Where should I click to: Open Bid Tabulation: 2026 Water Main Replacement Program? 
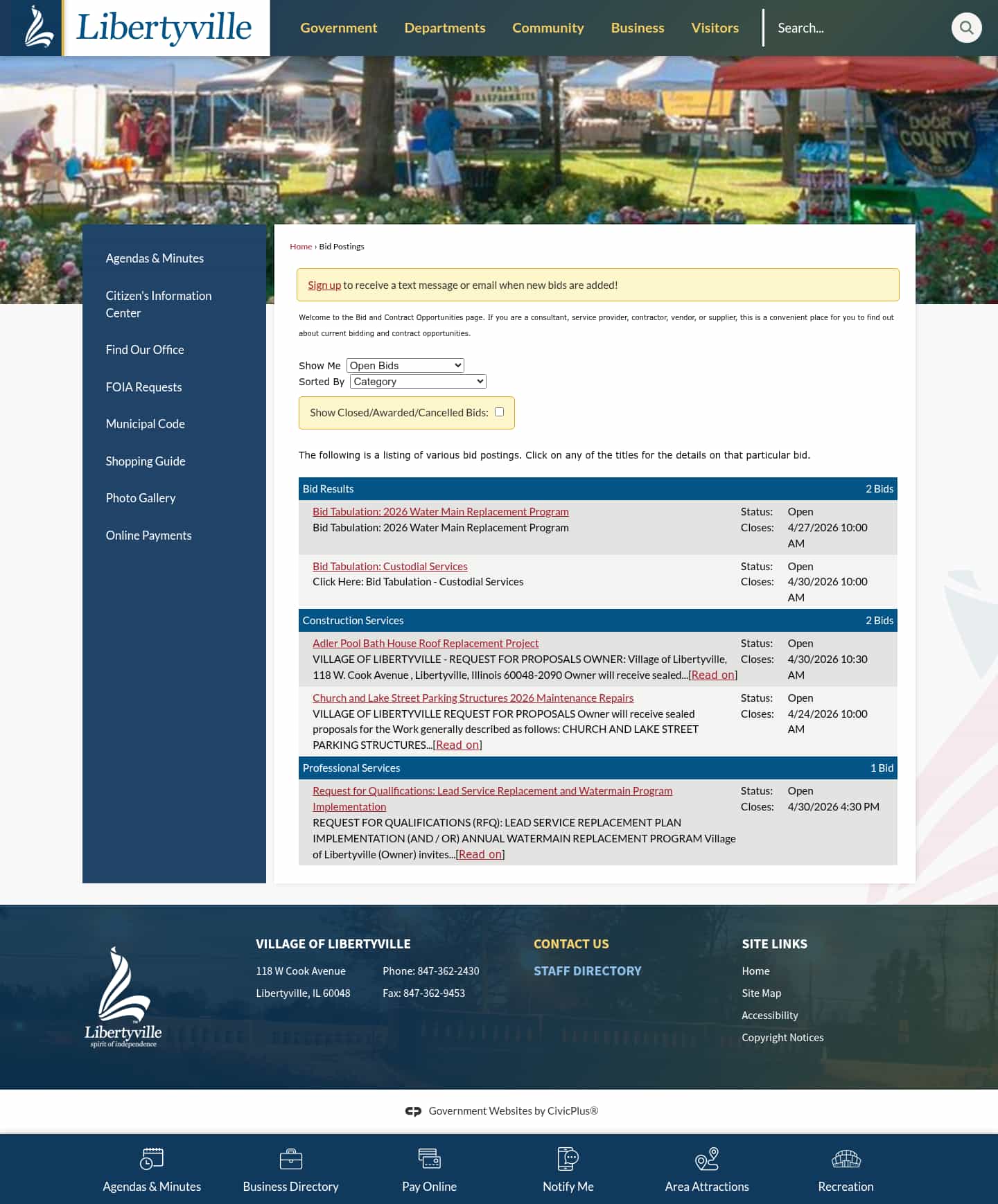pyautogui.click(x=441, y=511)
